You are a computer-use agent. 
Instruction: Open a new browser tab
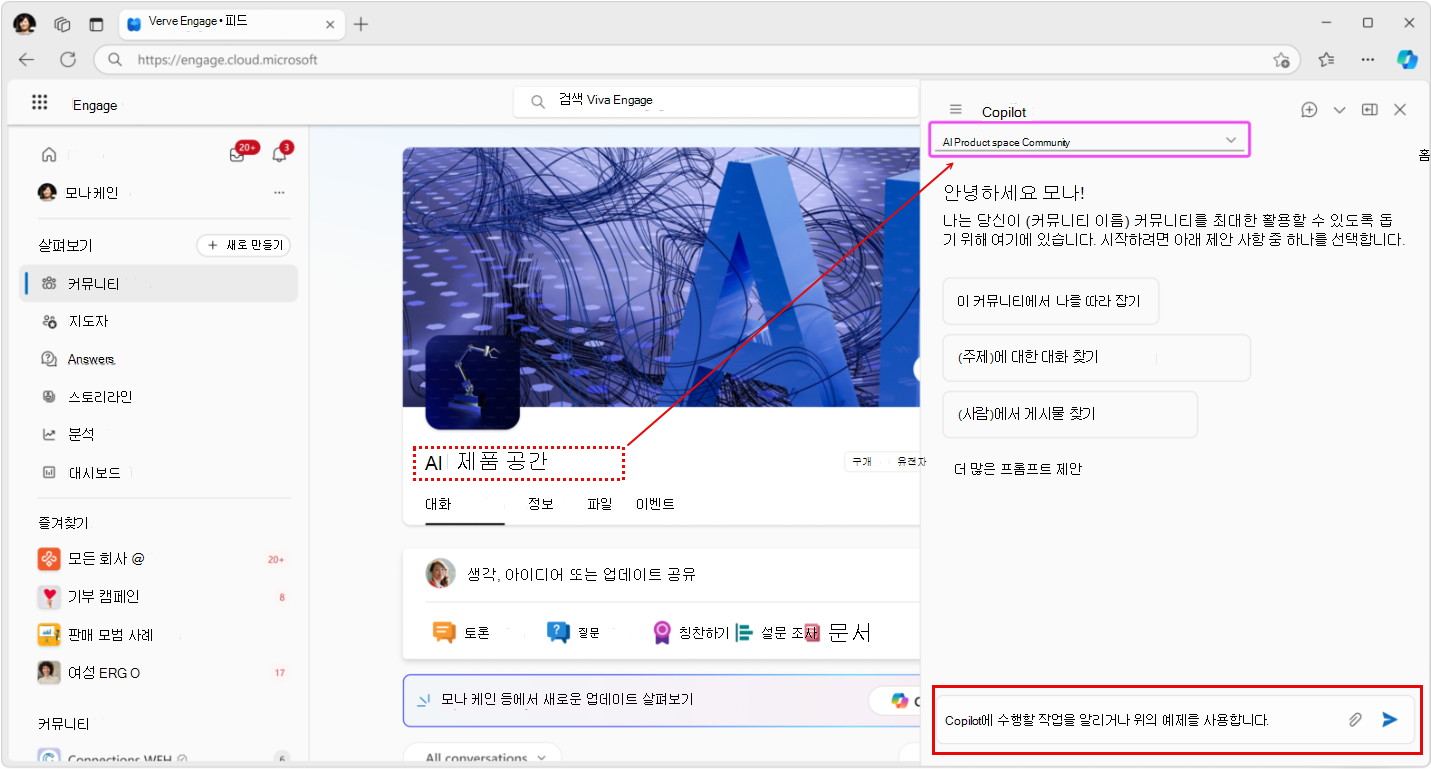tap(361, 24)
